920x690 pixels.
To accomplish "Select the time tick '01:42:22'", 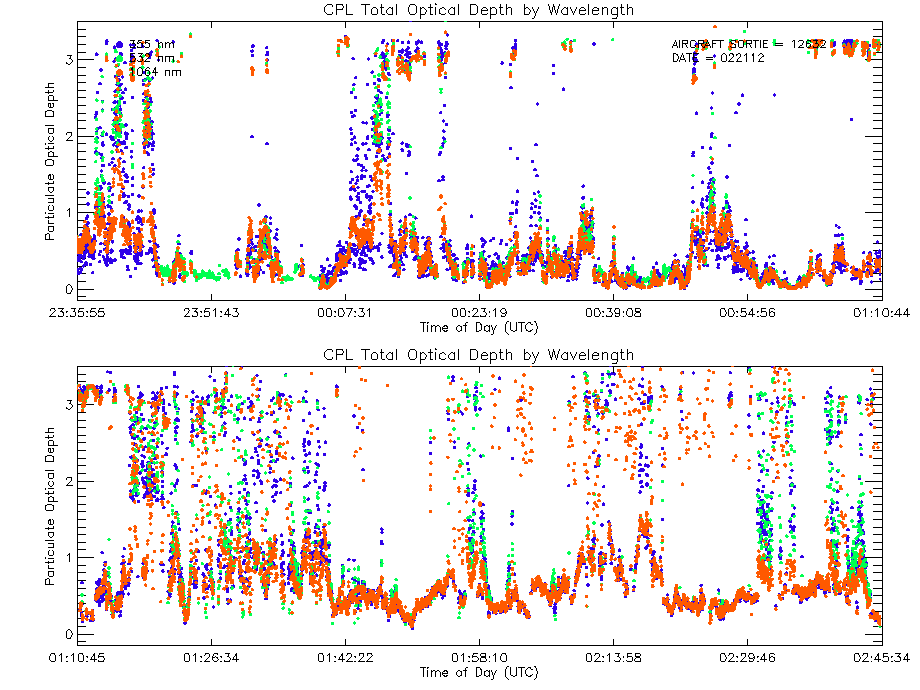I will [345, 658].
